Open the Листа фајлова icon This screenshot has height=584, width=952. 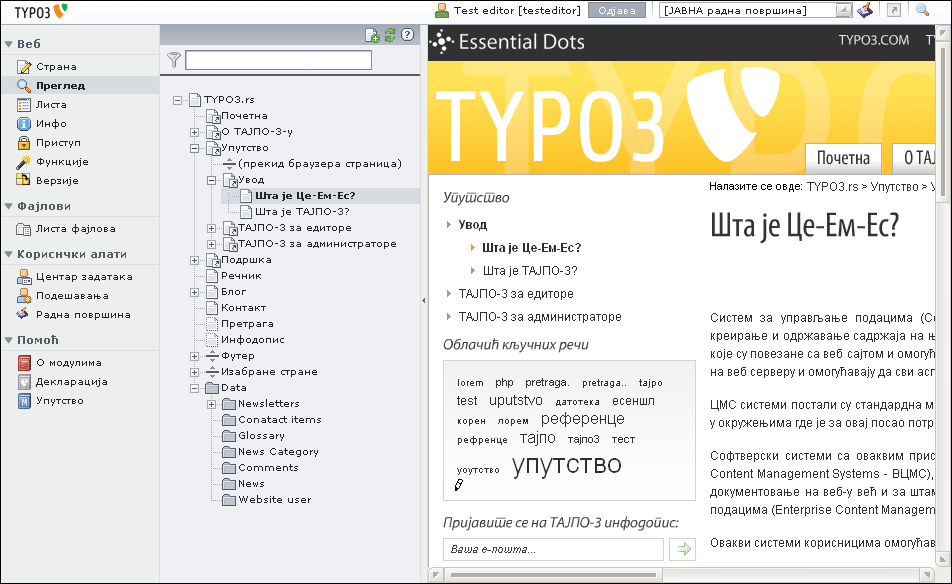tap(24, 229)
